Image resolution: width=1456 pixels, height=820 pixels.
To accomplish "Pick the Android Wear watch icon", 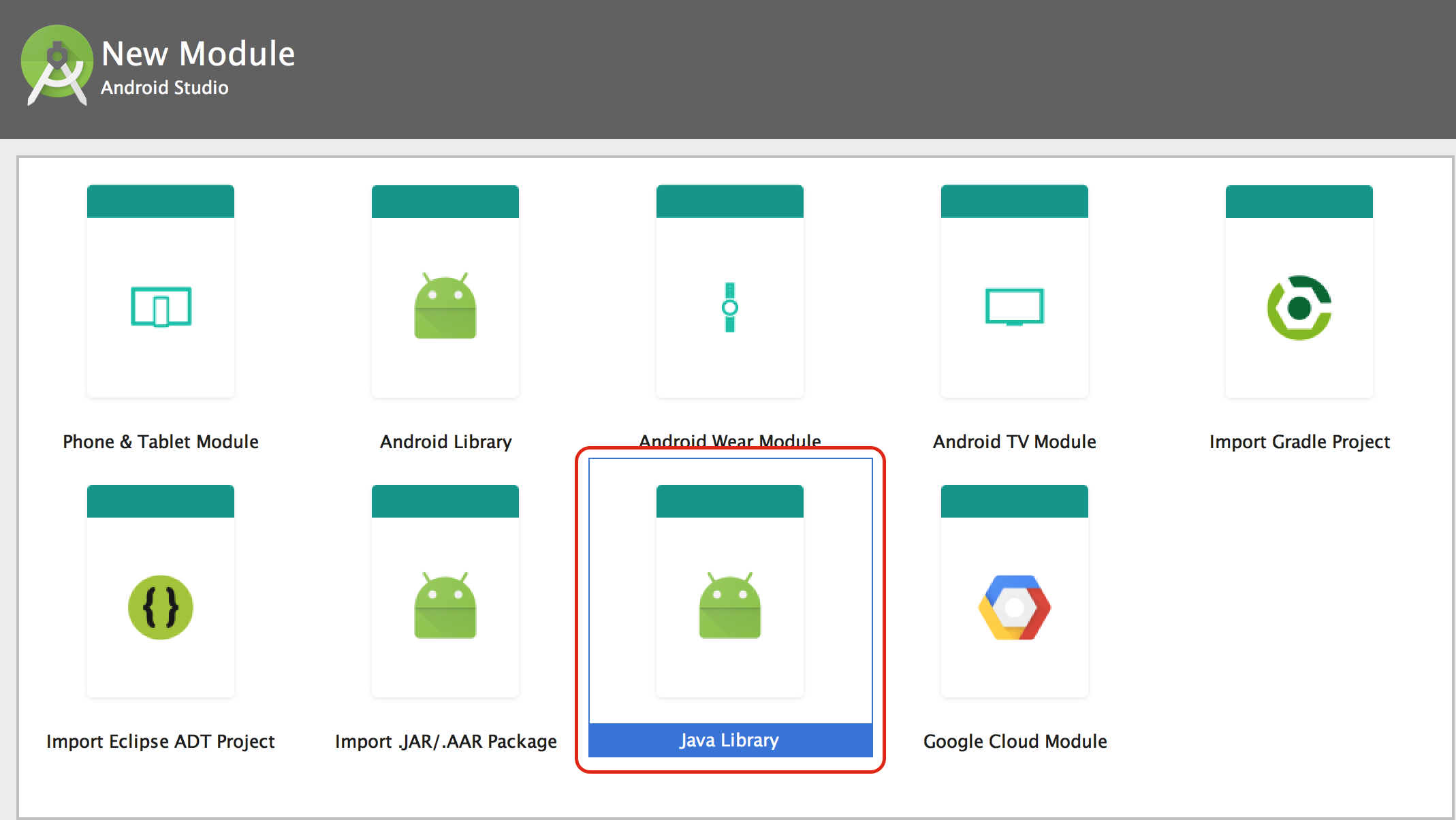I will pyautogui.click(x=730, y=307).
